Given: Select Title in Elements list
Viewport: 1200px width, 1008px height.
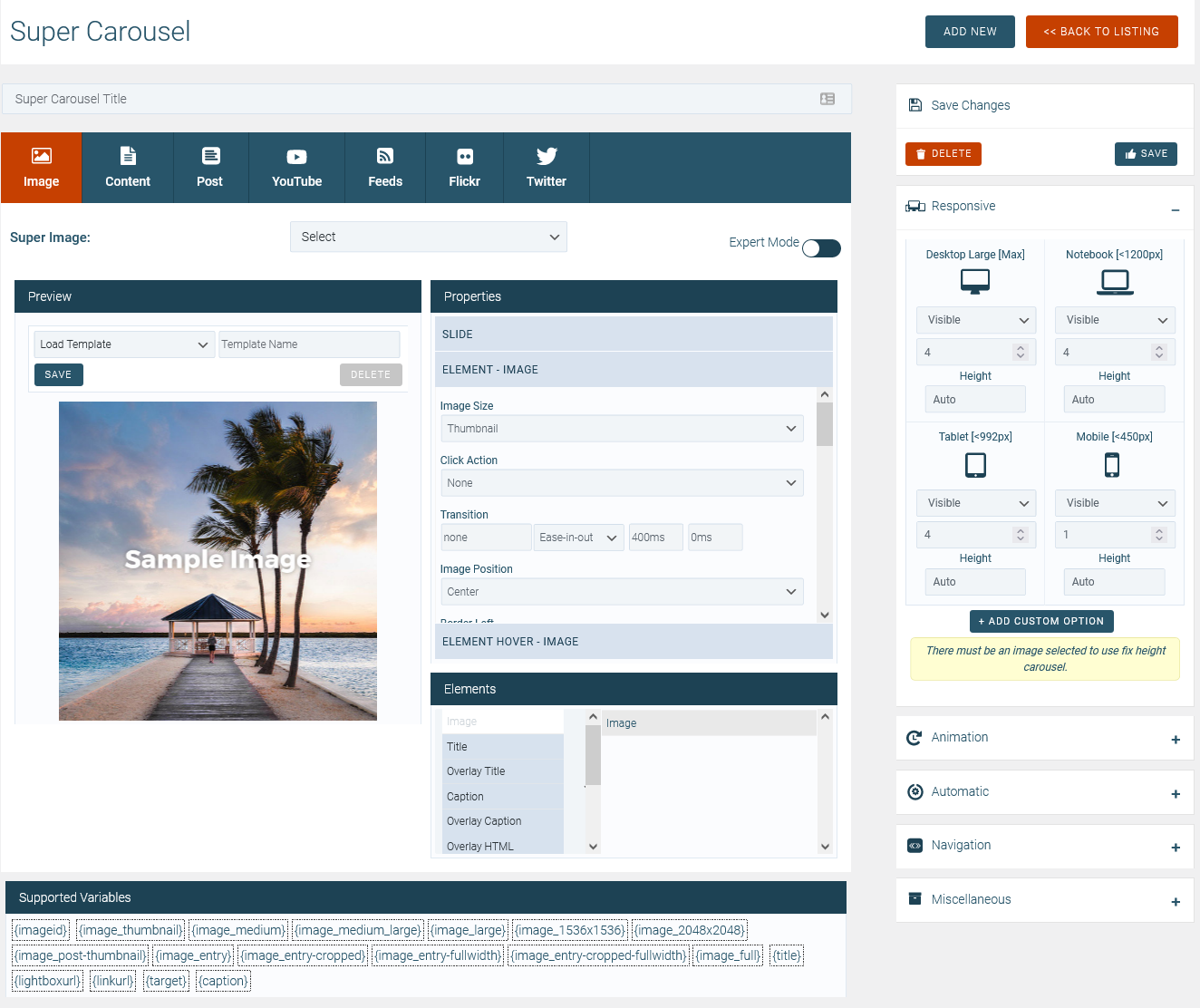Looking at the screenshot, I should (503, 747).
